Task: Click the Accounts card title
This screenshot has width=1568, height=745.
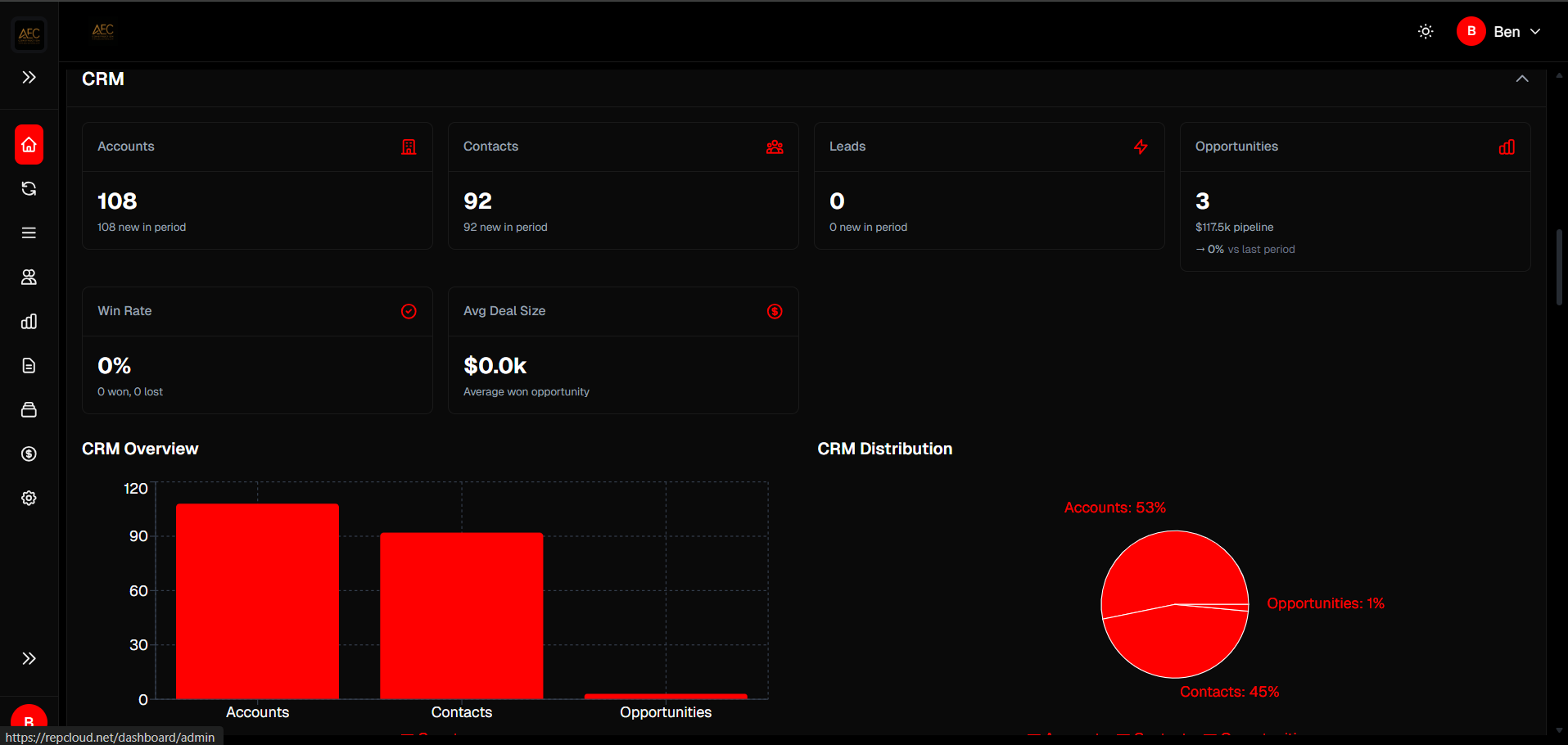Action: point(126,147)
